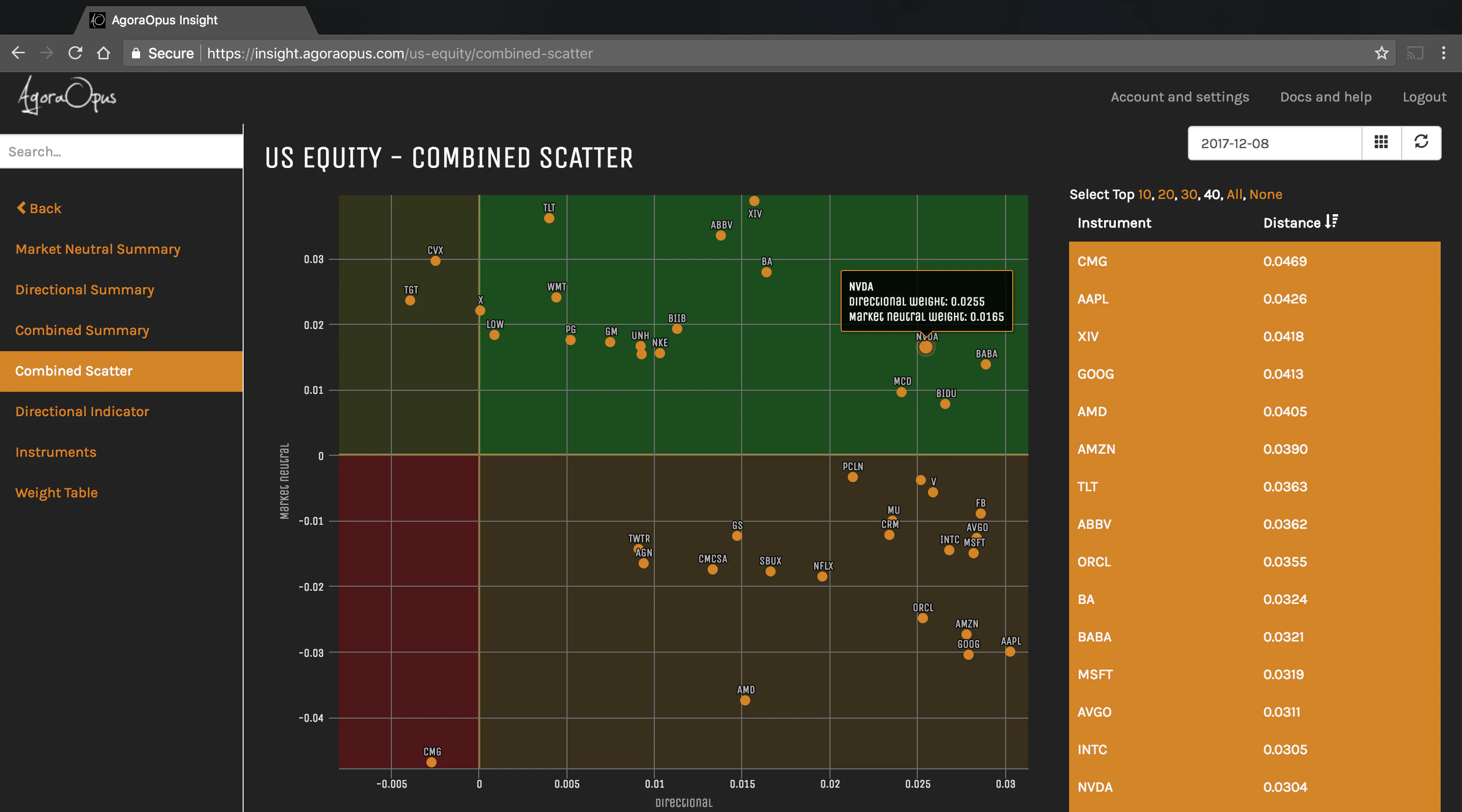
Task: Select the INTC row in instrument table
Action: 1254,750
